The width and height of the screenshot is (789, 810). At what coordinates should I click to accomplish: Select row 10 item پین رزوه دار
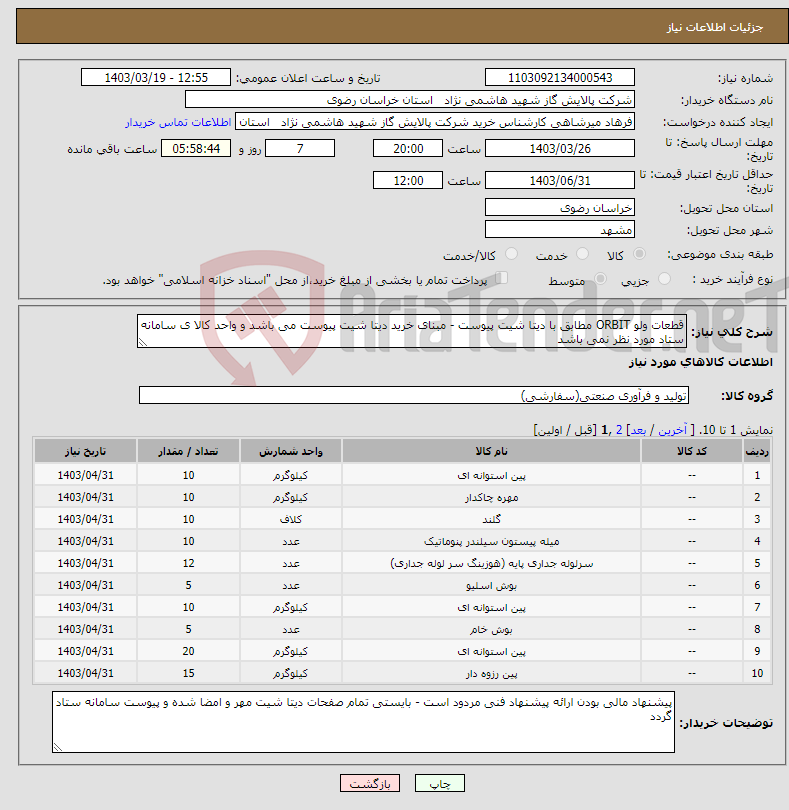(491, 673)
